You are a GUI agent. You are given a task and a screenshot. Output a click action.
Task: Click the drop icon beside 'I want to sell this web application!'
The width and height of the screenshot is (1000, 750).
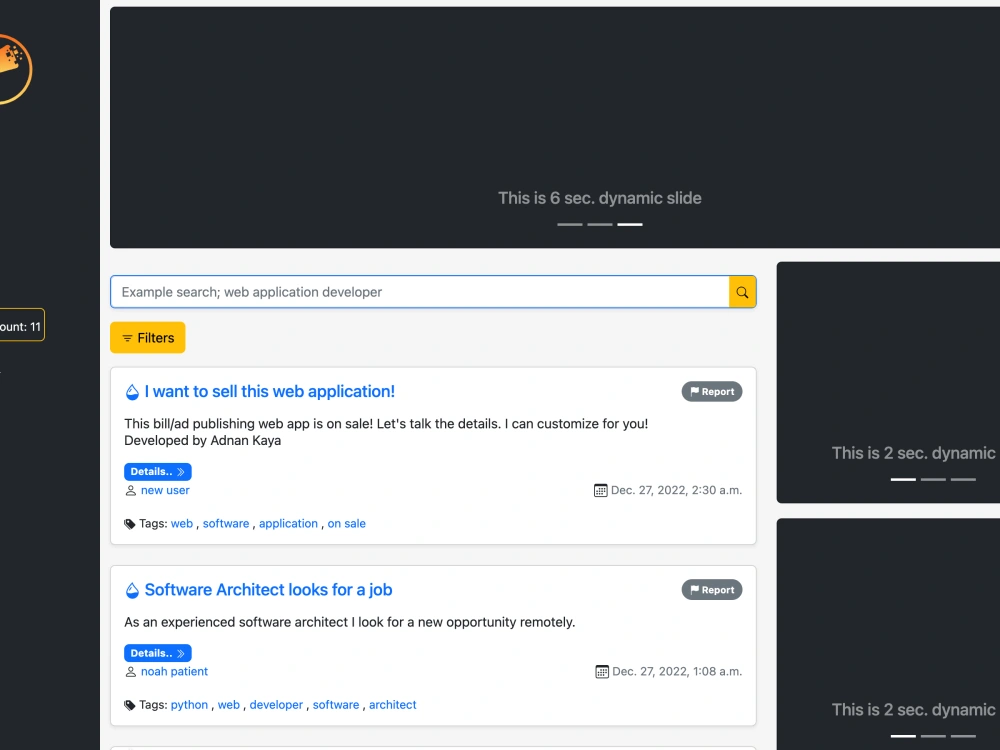pos(132,392)
